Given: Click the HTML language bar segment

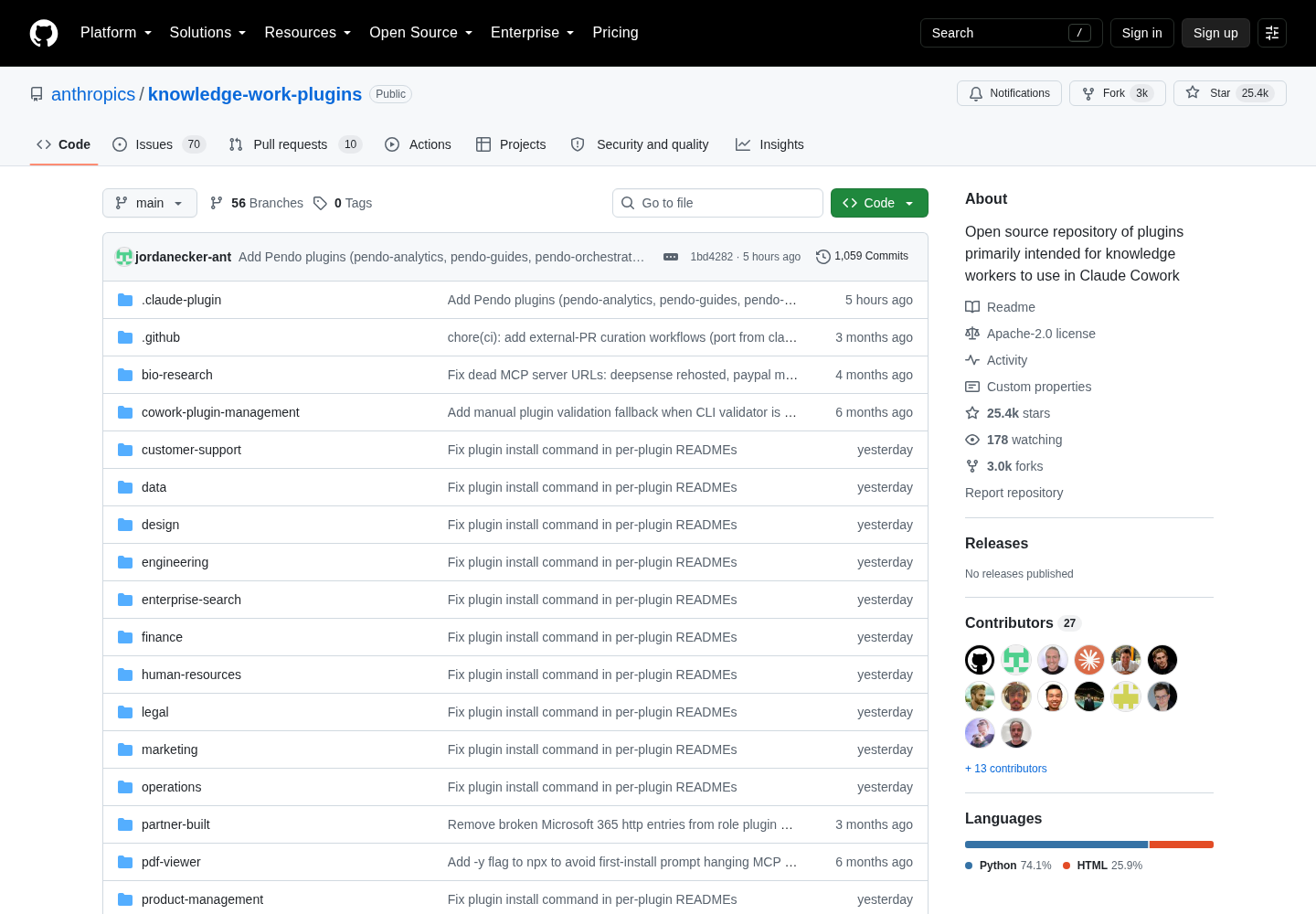Looking at the screenshot, I should 1182,845.
